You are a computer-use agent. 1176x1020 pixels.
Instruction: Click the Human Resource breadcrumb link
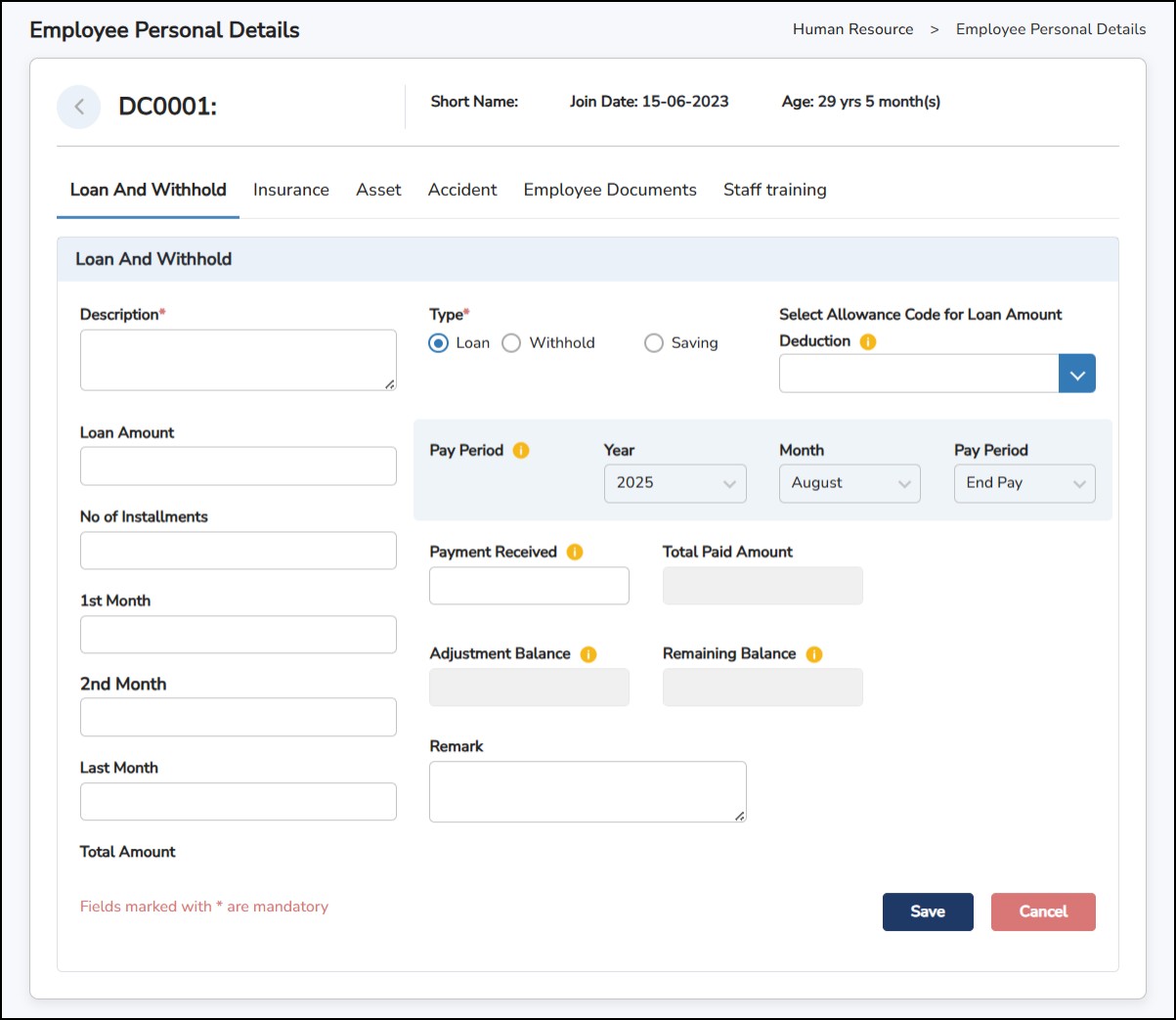click(852, 29)
